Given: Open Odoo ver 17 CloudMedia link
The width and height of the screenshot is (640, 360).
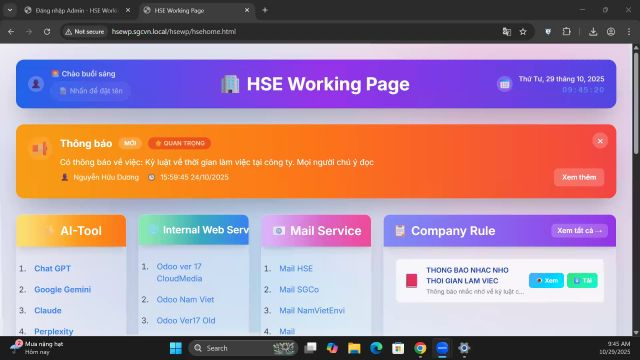Looking at the screenshot, I should pos(179,272).
